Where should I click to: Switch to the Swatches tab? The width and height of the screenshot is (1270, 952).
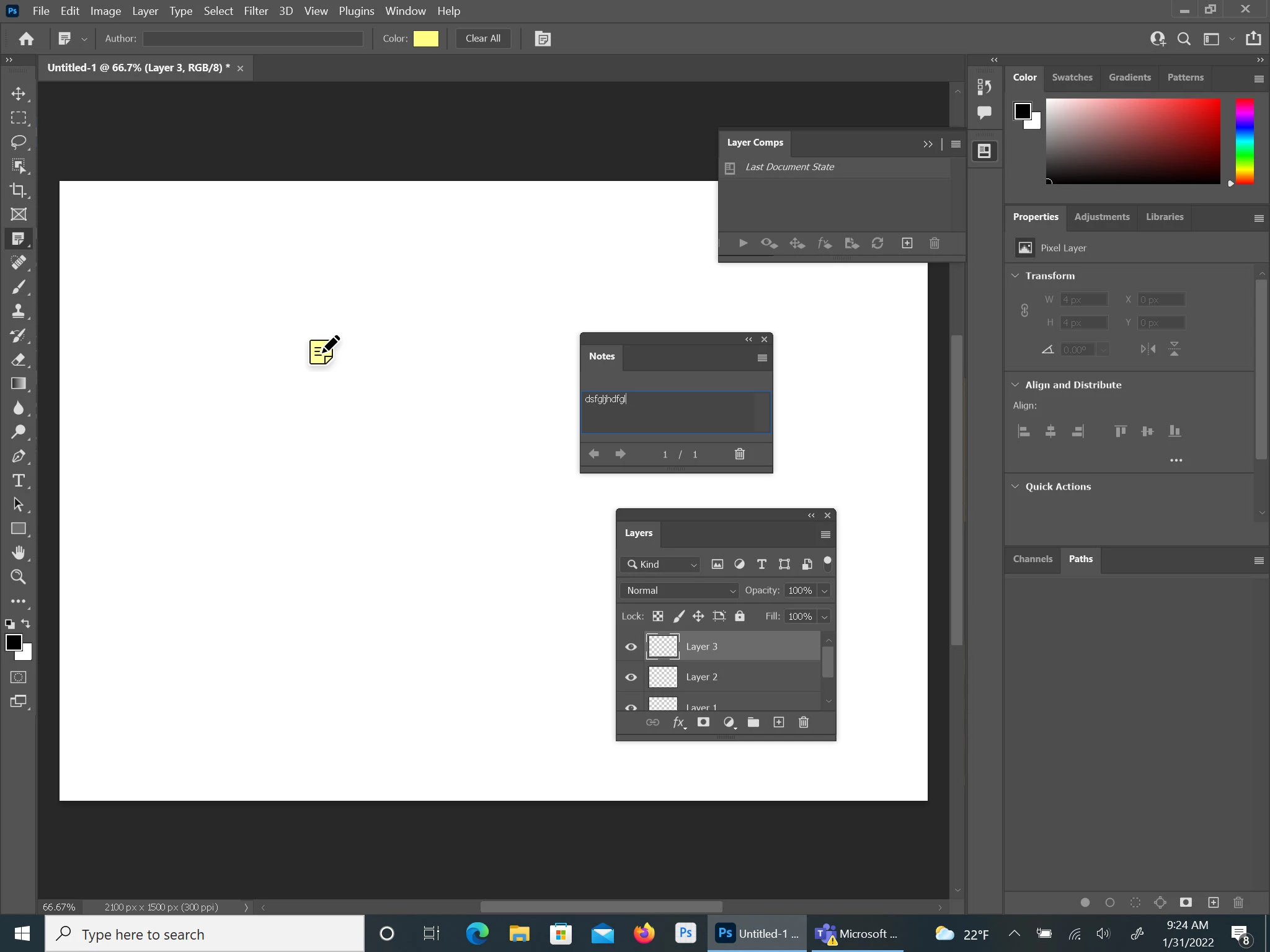[x=1072, y=77]
